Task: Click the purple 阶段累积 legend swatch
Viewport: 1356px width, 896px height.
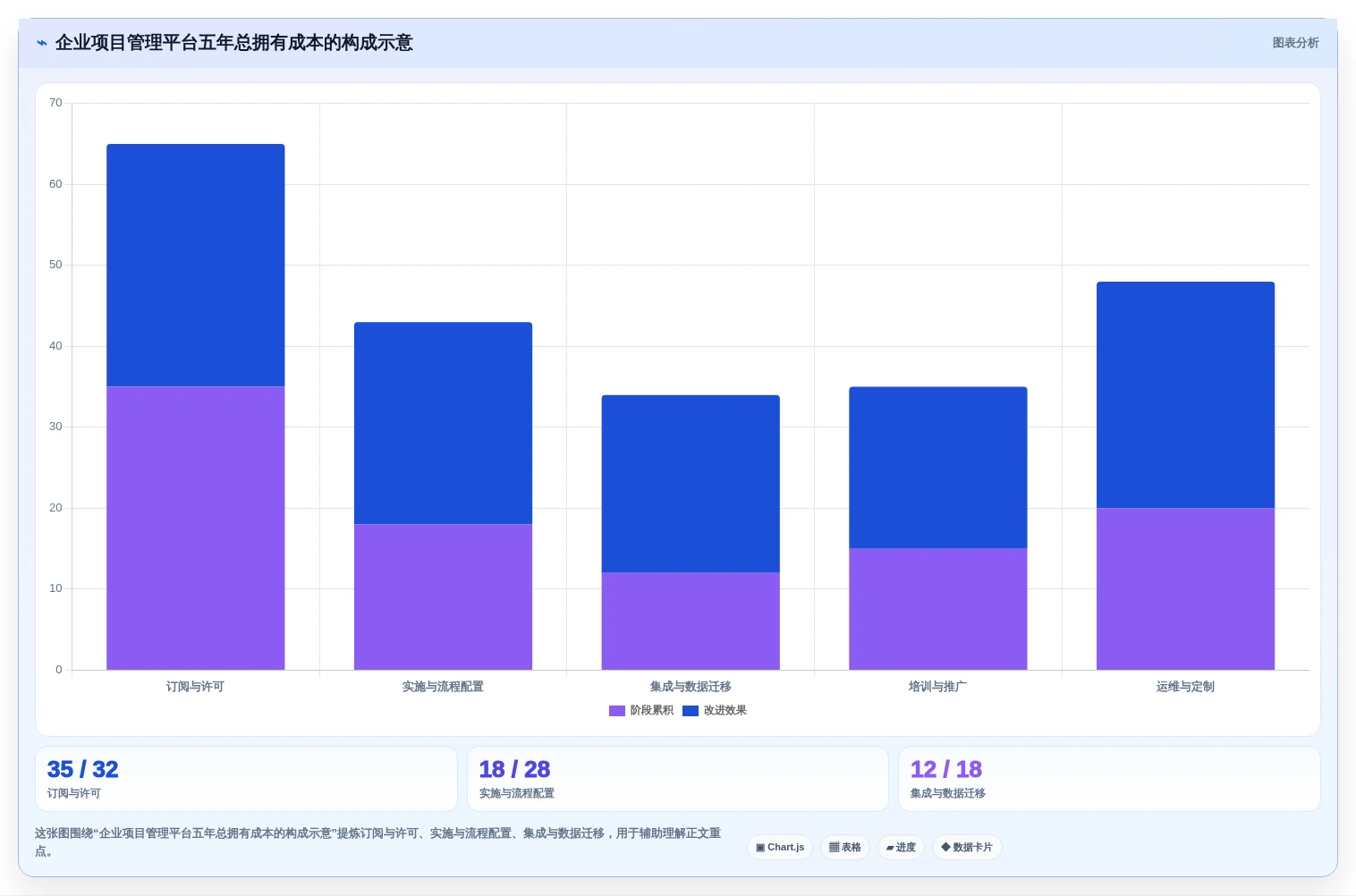Action: (x=617, y=711)
